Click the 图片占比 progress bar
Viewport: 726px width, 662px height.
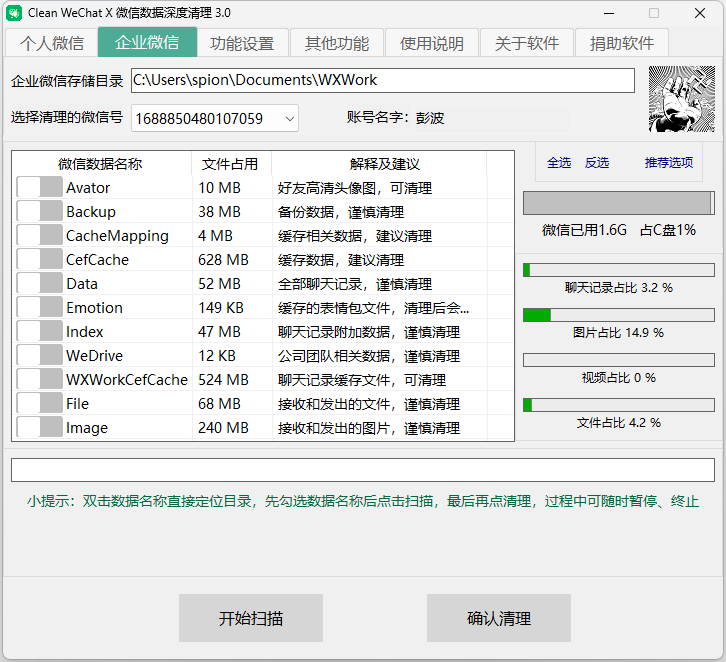[619, 315]
